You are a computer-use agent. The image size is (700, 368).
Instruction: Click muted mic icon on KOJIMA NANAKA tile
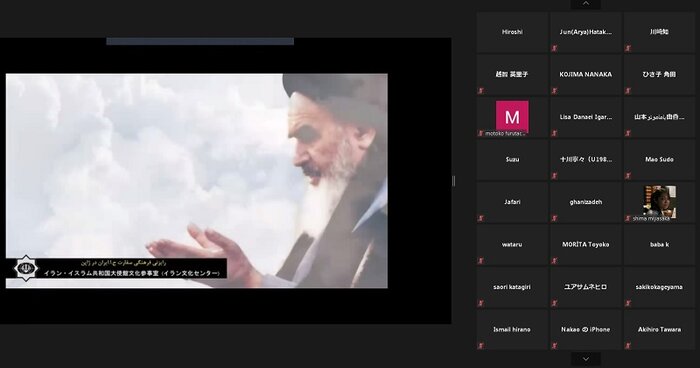coord(554,91)
